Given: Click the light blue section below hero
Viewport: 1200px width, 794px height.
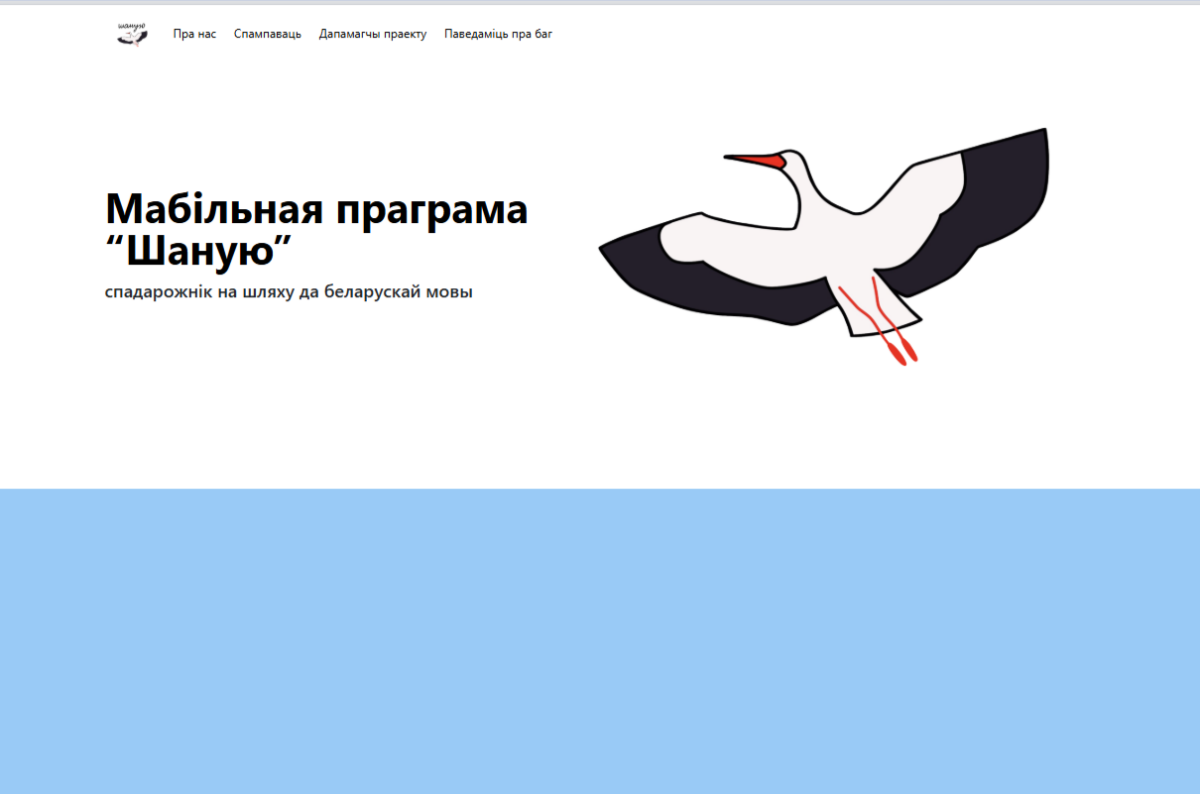Looking at the screenshot, I should (x=600, y=640).
